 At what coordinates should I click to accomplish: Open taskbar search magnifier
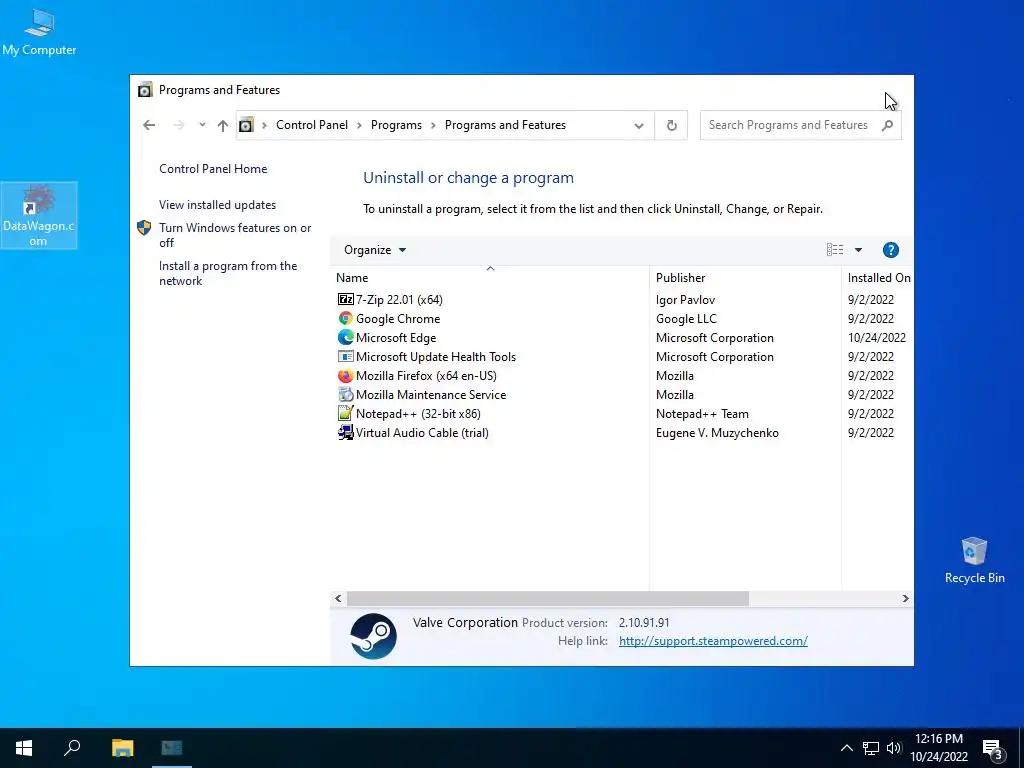[72, 748]
